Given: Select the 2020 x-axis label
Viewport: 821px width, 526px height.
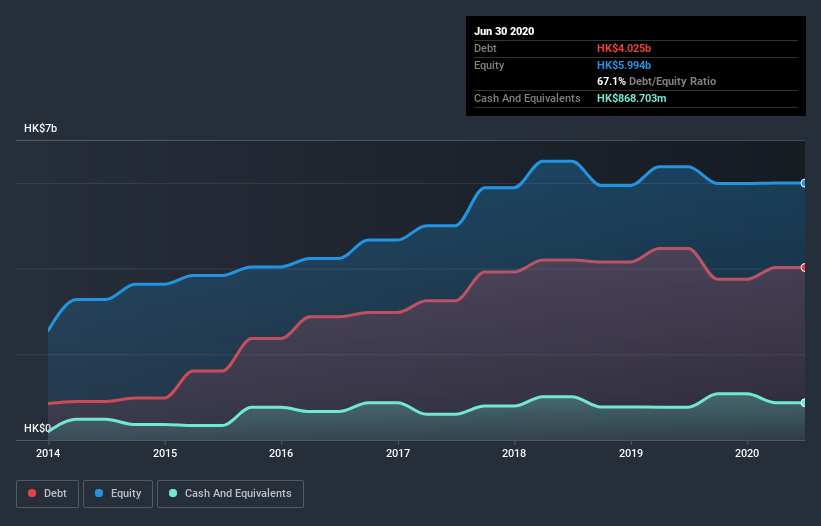Looking at the screenshot, I should coord(747,453).
